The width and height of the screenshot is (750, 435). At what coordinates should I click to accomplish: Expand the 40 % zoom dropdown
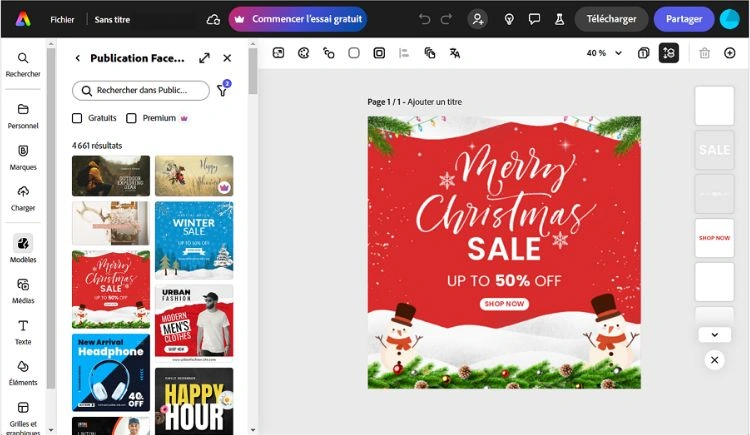604,53
